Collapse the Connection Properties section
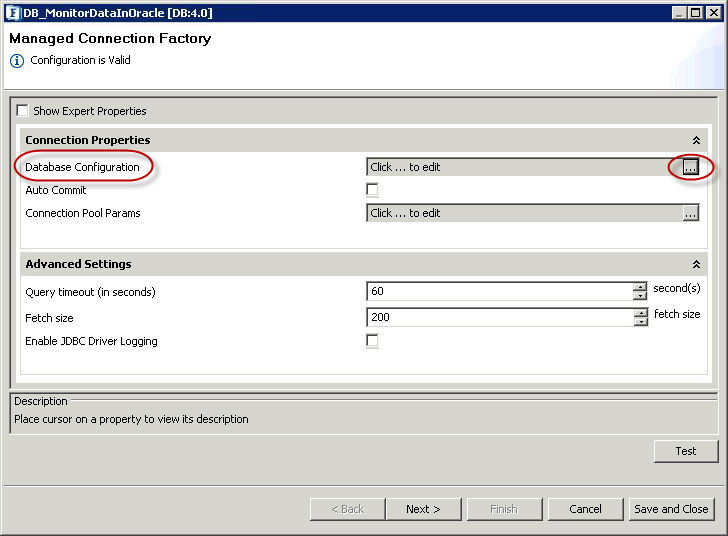Screen dimensions: 728x536 [x=696, y=141]
